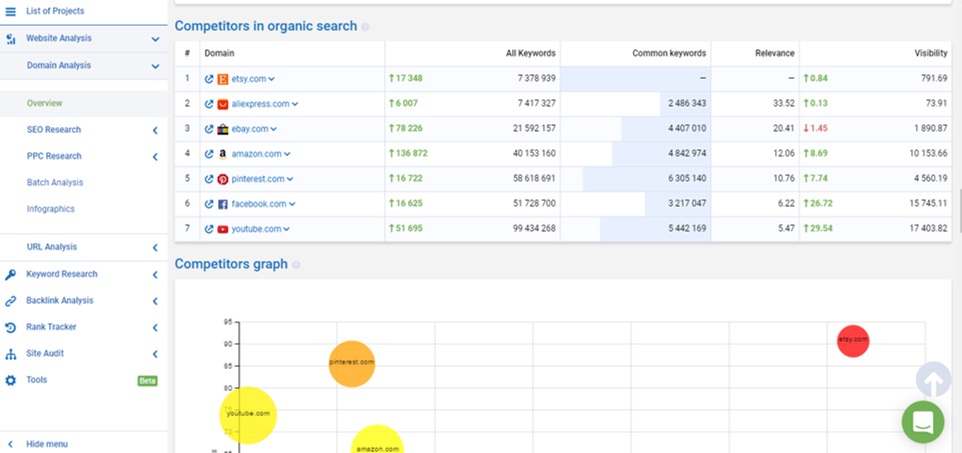Image resolution: width=962 pixels, height=453 pixels.
Task: Open the green chat support bubble
Action: pos(923,422)
